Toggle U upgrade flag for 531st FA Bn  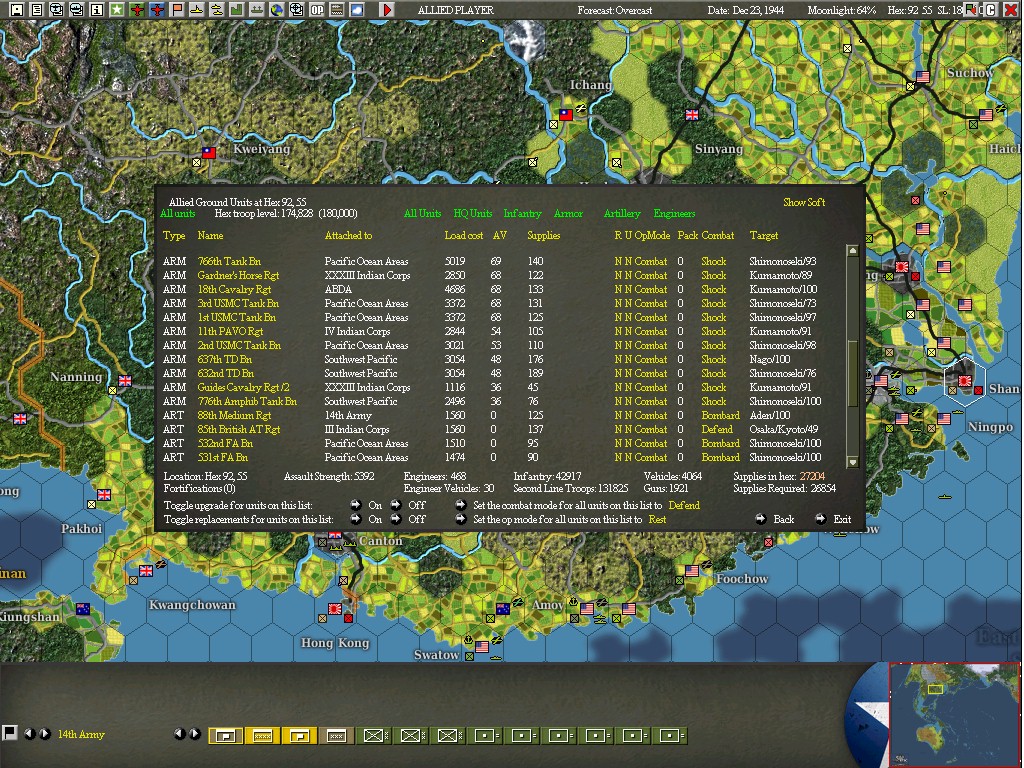628,457
